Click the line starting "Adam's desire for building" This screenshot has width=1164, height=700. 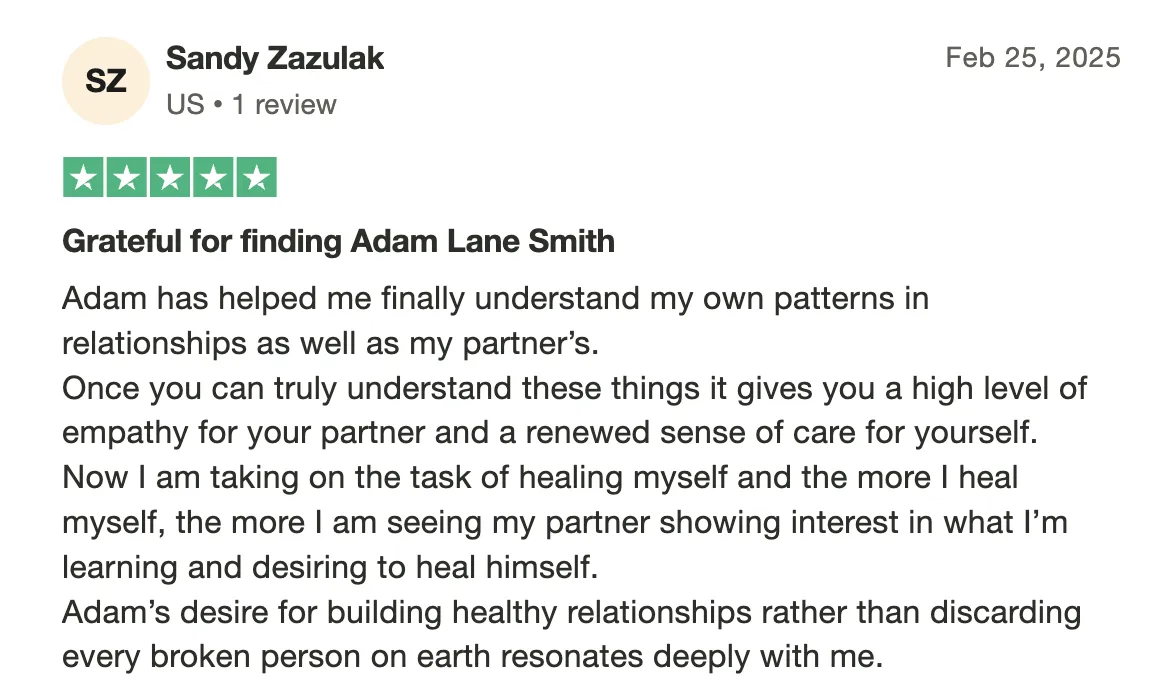click(x=572, y=612)
